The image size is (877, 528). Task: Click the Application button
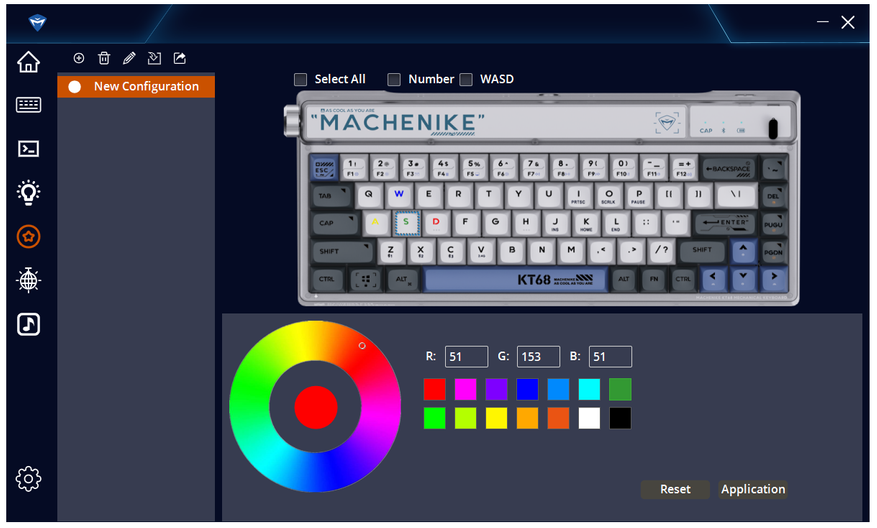(753, 489)
